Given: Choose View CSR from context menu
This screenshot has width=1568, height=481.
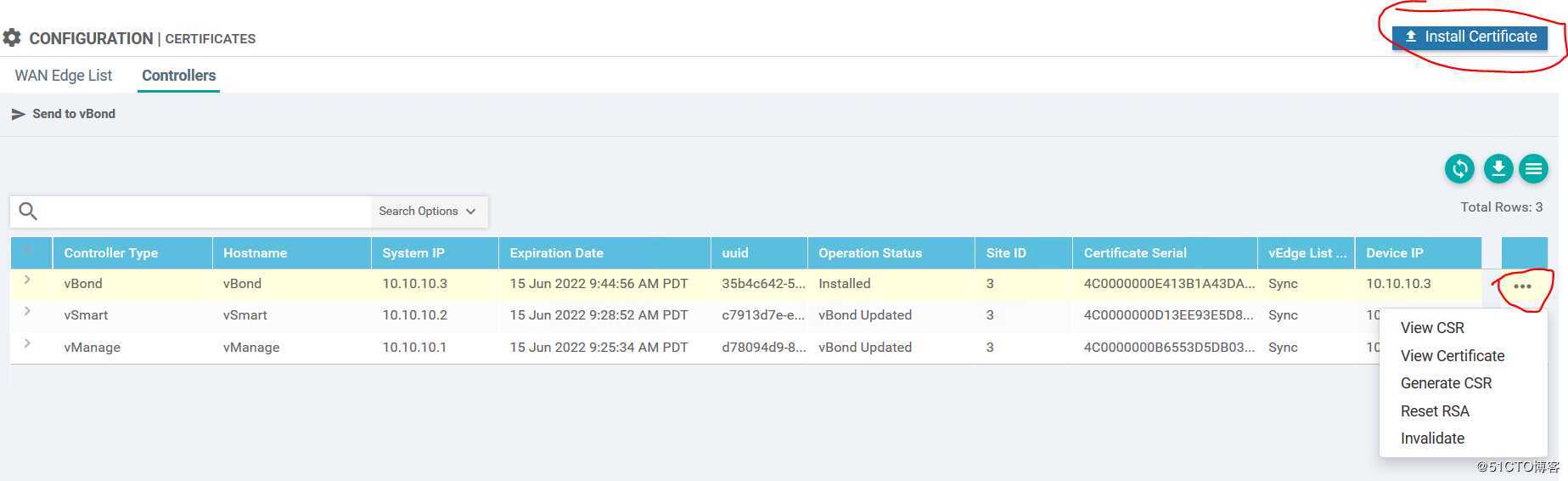Looking at the screenshot, I should point(1432,328).
